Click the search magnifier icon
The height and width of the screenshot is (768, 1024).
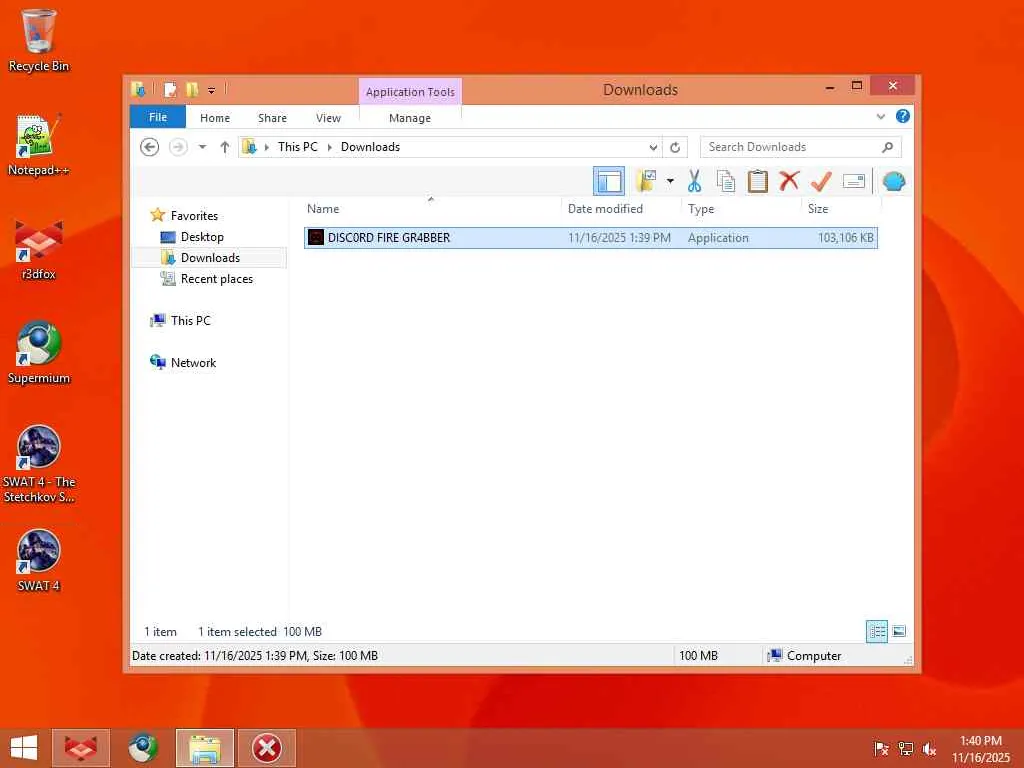[888, 147]
